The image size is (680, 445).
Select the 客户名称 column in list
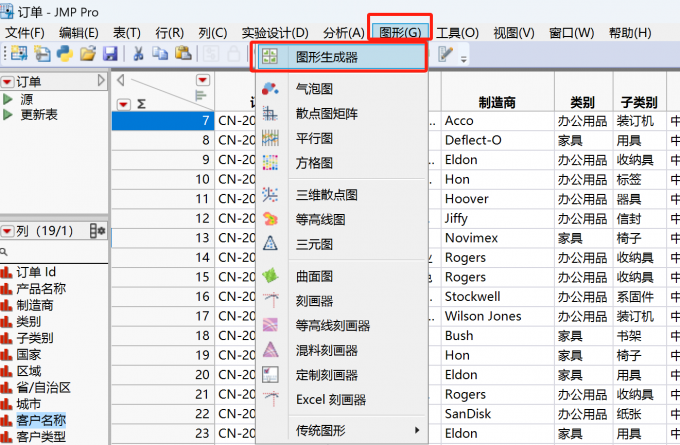click(41, 420)
